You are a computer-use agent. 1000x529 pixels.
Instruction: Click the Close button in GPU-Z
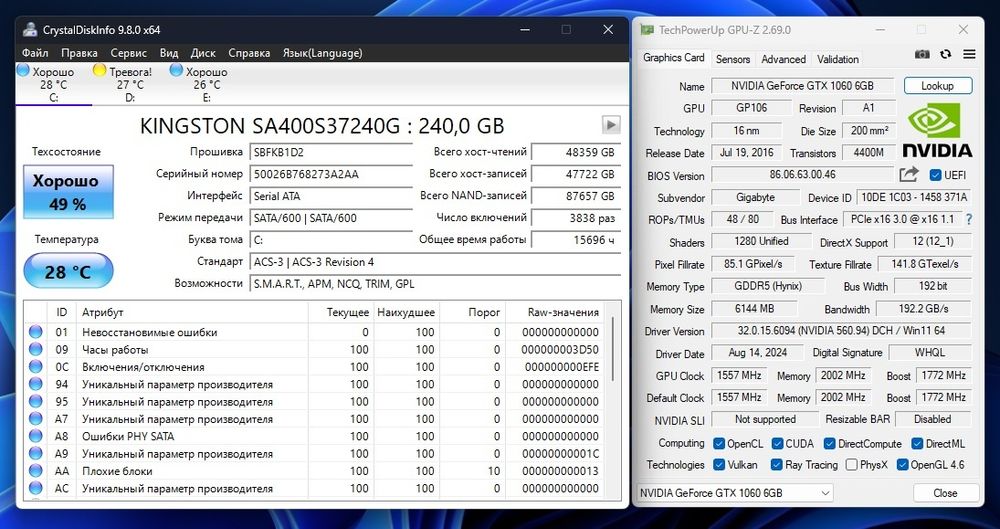click(945, 493)
